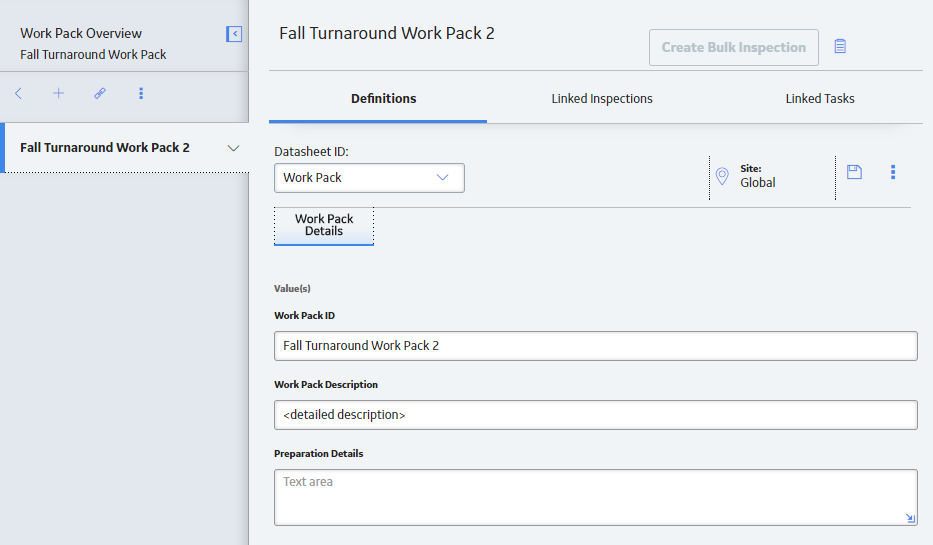
Task: Select Fall Turnaround Work Pack 2 tree item
Action: point(105,148)
